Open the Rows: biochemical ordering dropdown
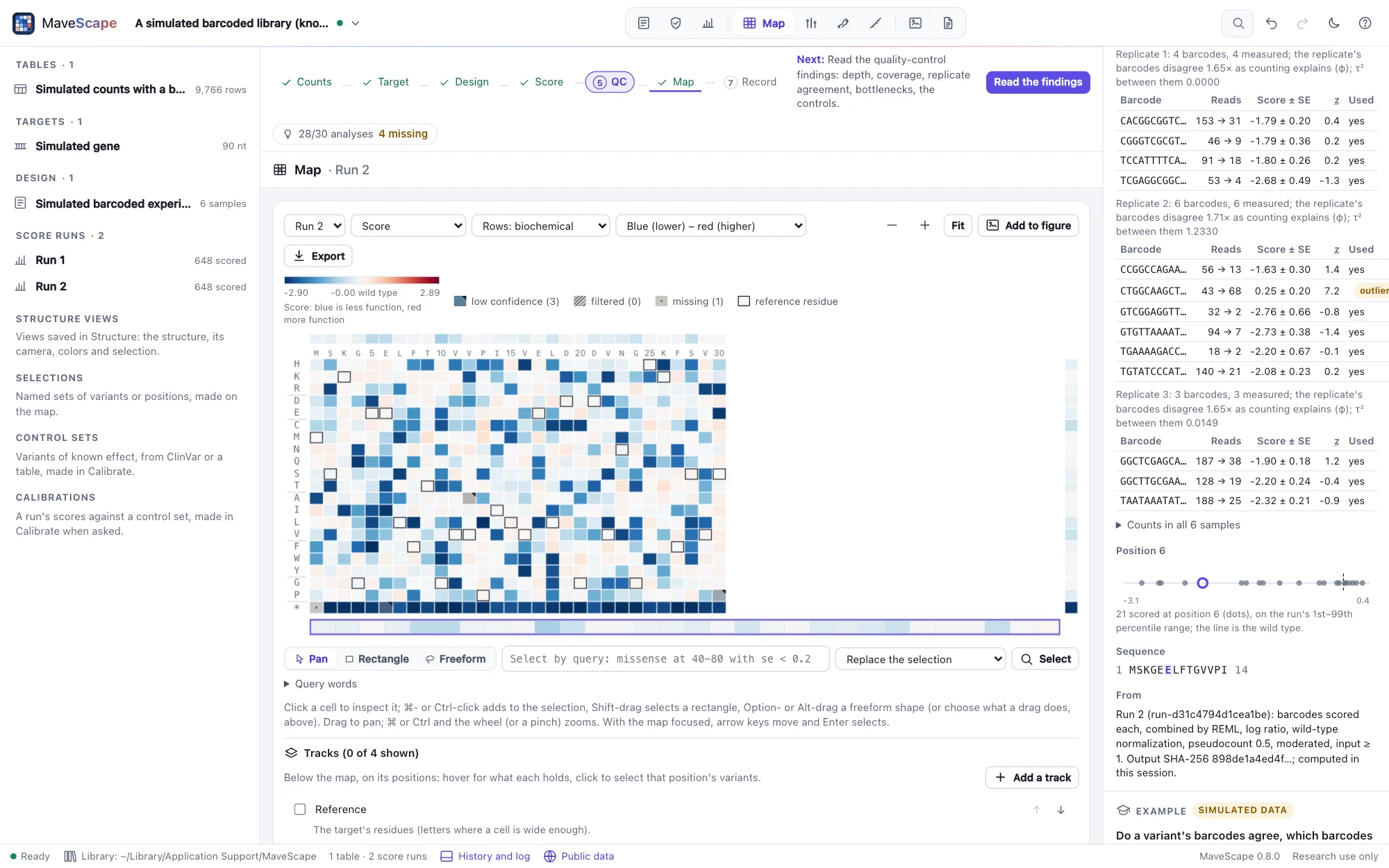The width and height of the screenshot is (1389, 868). tap(540, 226)
